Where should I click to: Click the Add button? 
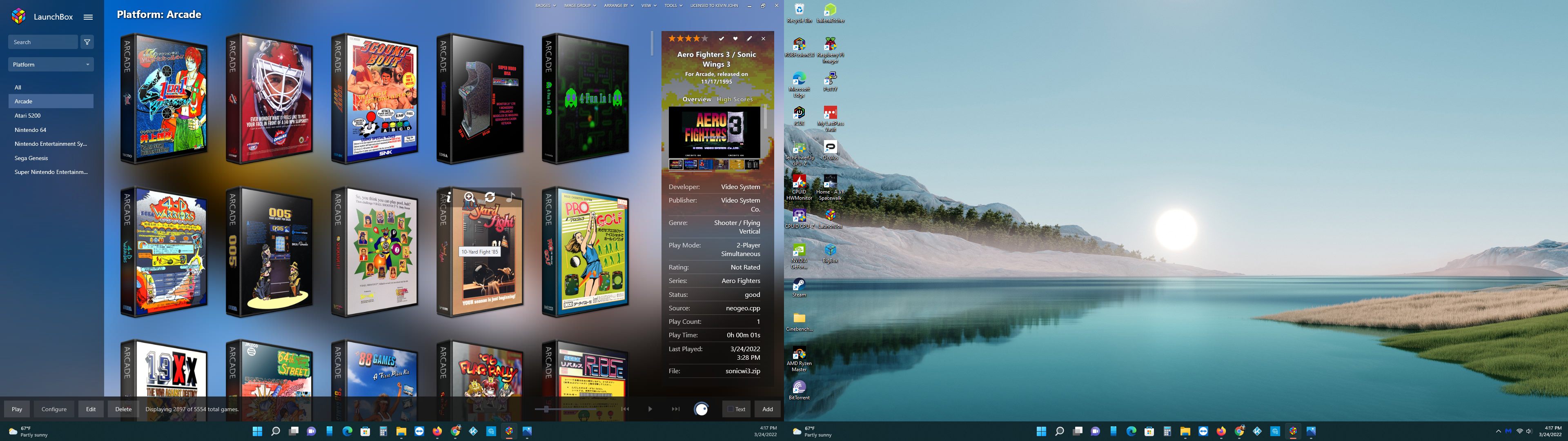[x=768, y=409]
